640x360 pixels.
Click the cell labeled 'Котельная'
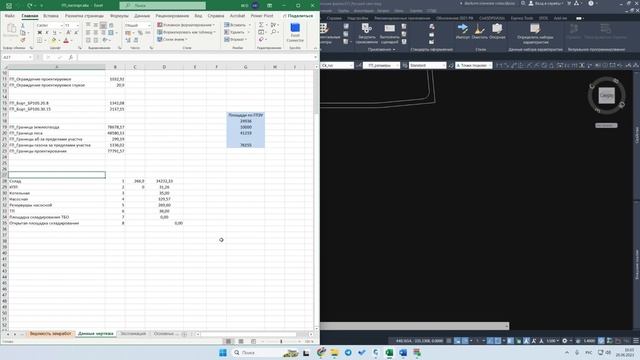pyautogui.click(x=57, y=193)
